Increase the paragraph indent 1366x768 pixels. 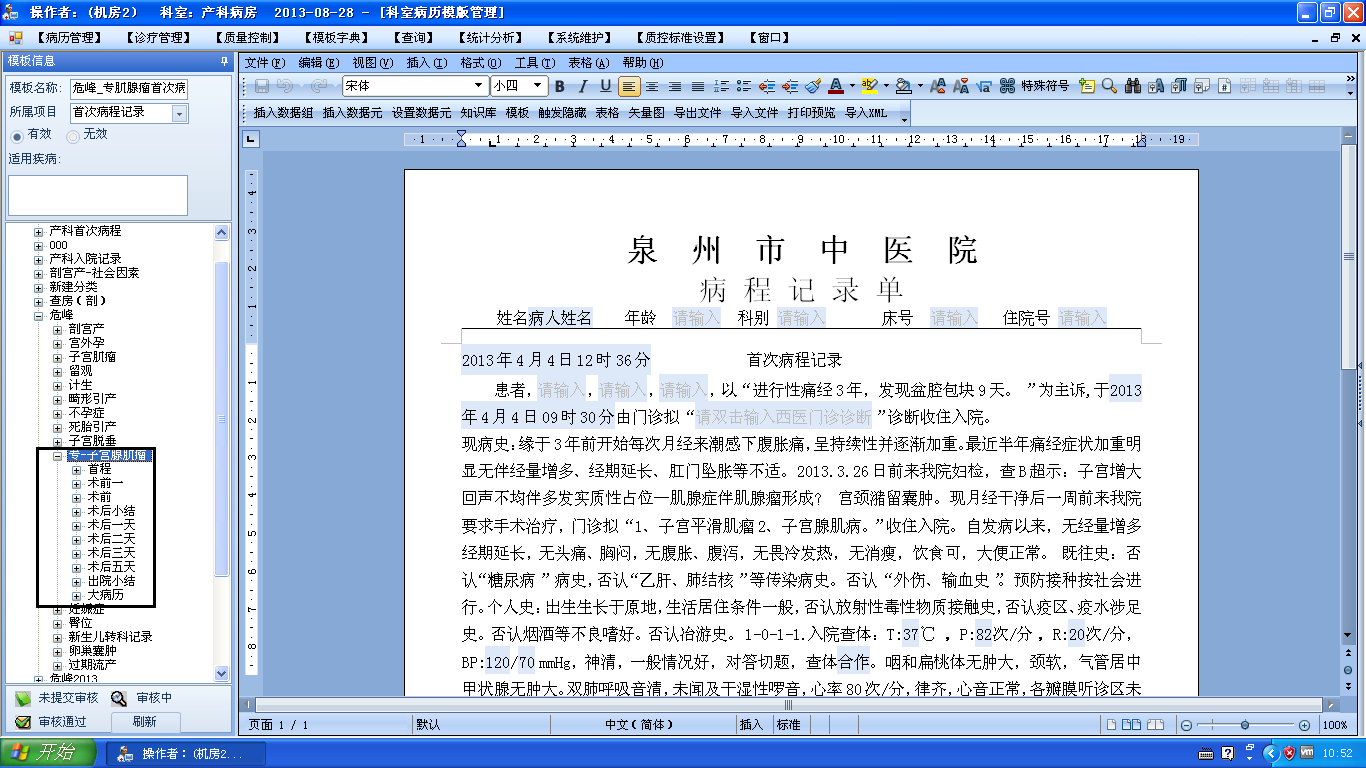click(x=790, y=86)
